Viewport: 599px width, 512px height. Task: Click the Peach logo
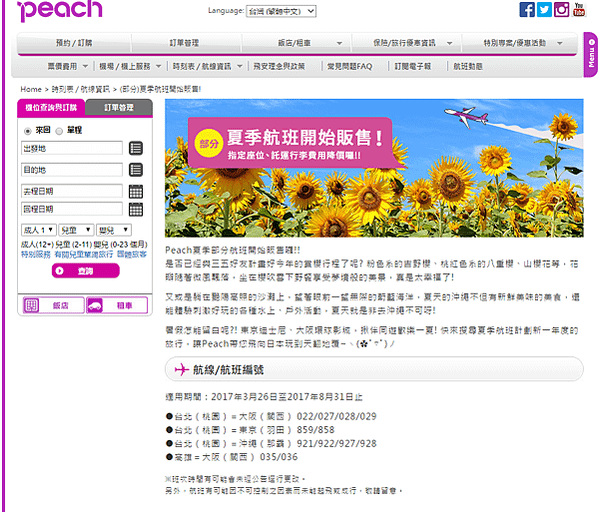point(60,10)
